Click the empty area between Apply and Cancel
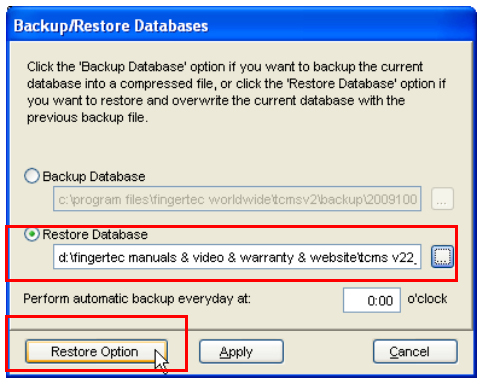482x385 pixels. 328,351
